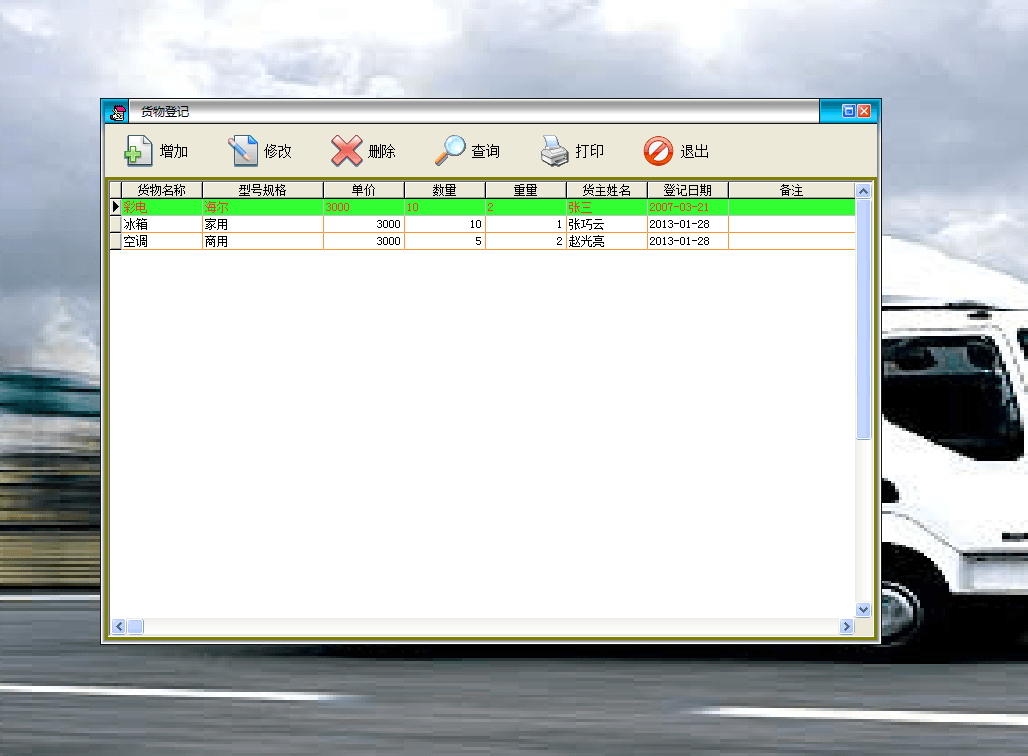Click the date cell 2007-03-21
Image resolution: width=1028 pixels, height=756 pixels.
[x=688, y=207]
